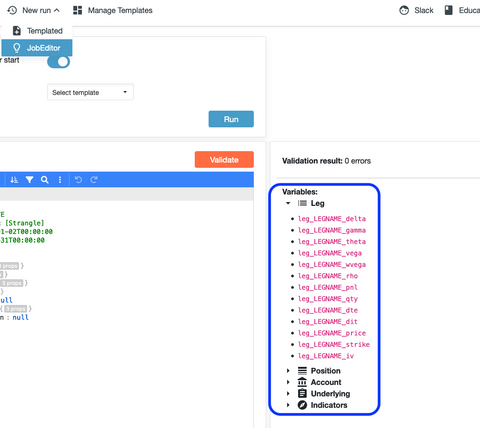Redo edit with the redo arrow
This screenshot has height=428, width=480.
[94, 180]
